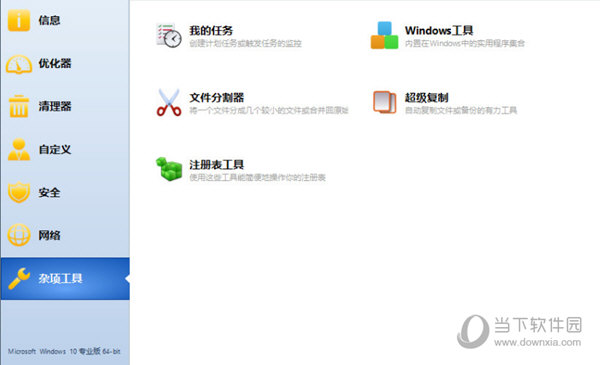The height and width of the screenshot is (365, 600).
Task: Click the yellow 信息 info icon
Action: tap(18, 20)
